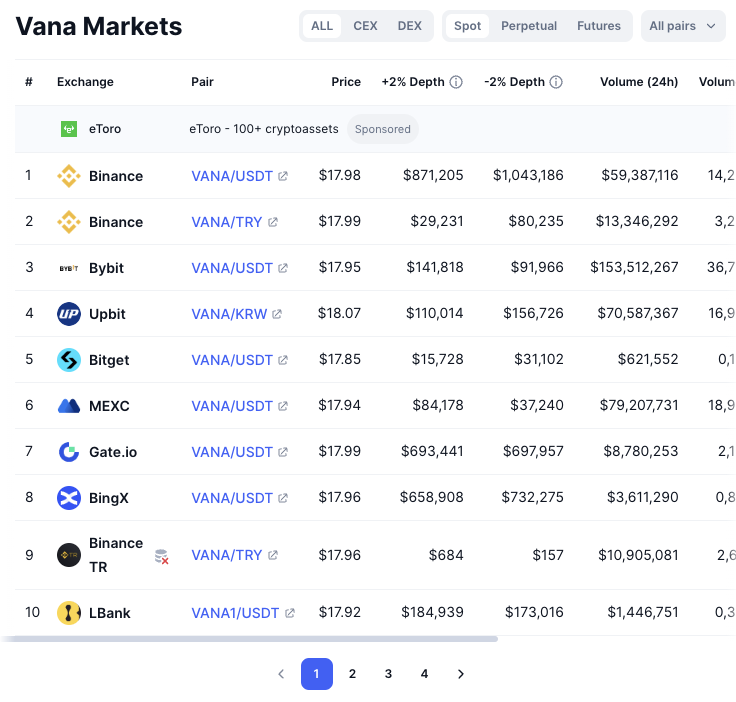Image resolution: width=736 pixels, height=702 pixels.
Task: Select the DEX filter option
Action: pyautogui.click(x=409, y=26)
